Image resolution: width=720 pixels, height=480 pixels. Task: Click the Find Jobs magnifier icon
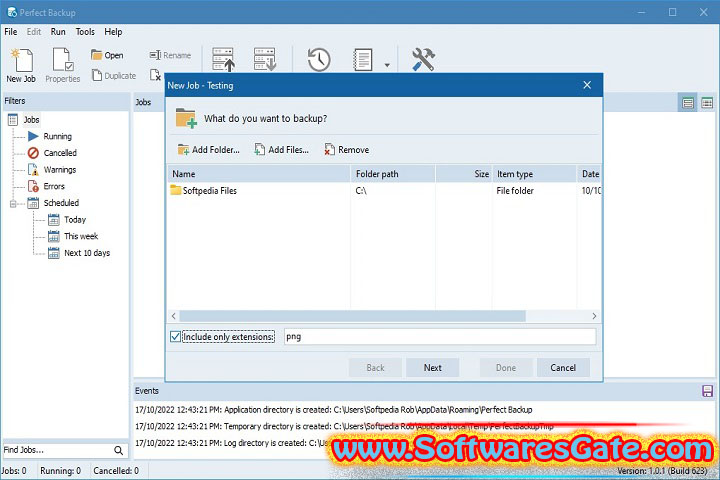point(118,451)
